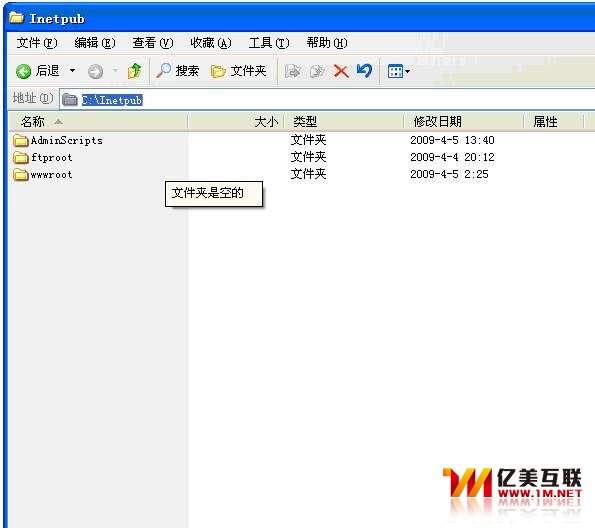Click the Move To folder icon

293,71
